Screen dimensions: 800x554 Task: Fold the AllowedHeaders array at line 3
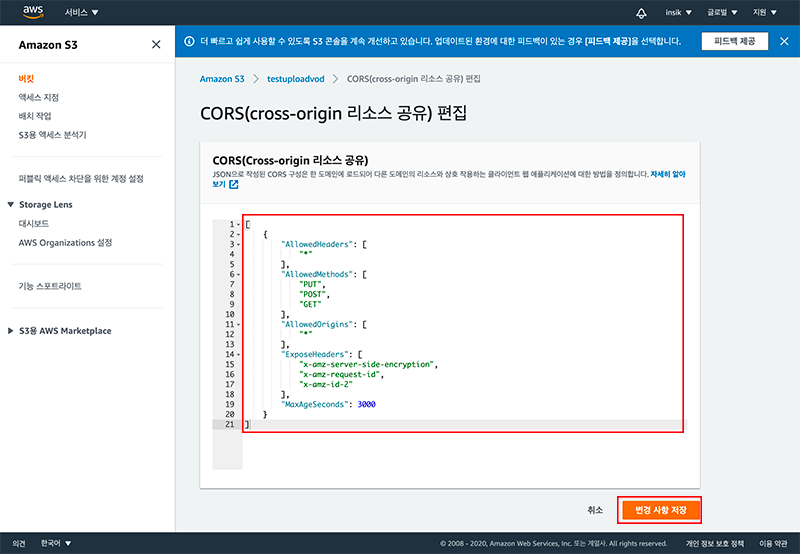click(x=238, y=244)
